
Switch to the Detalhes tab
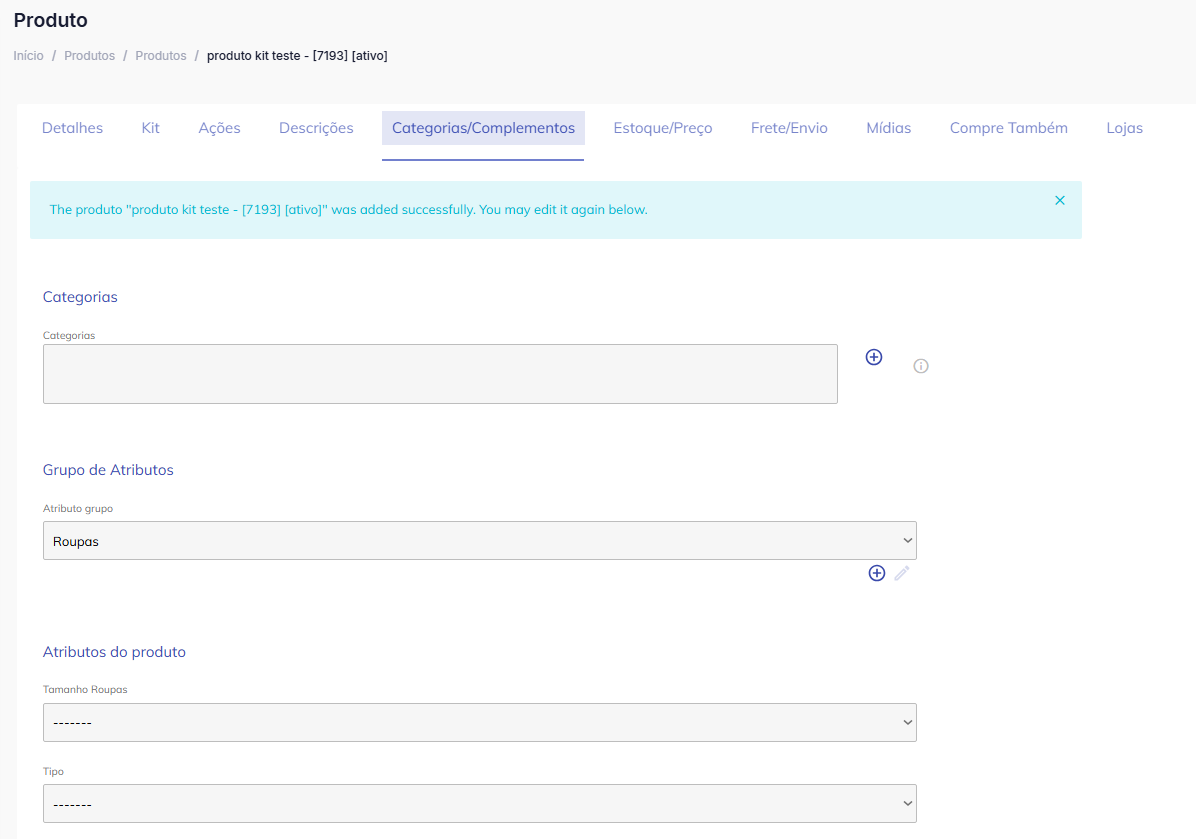[x=72, y=128]
